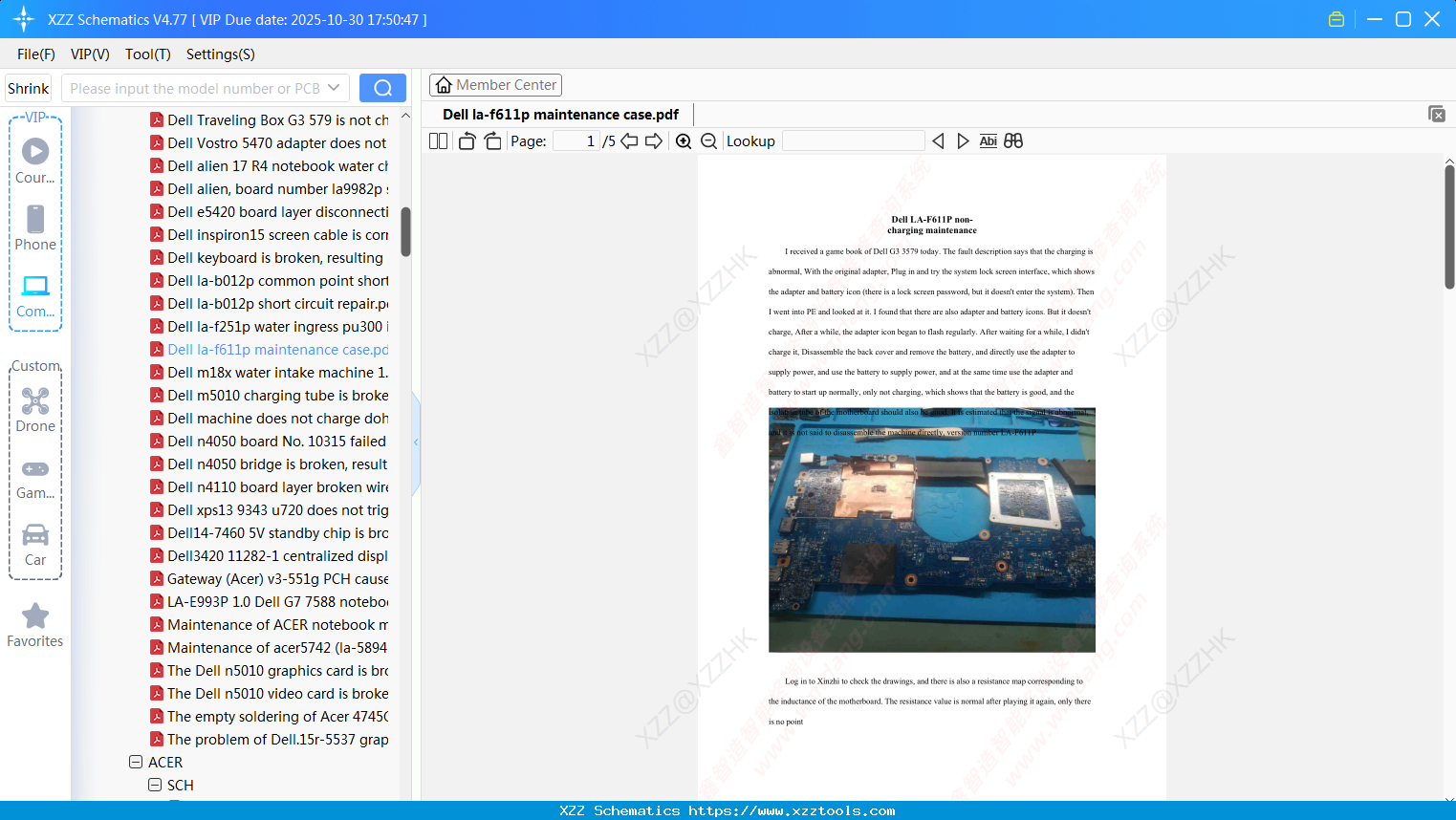Select the Computer category icon
The height and width of the screenshot is (820, 1456).
pos(35,296)
